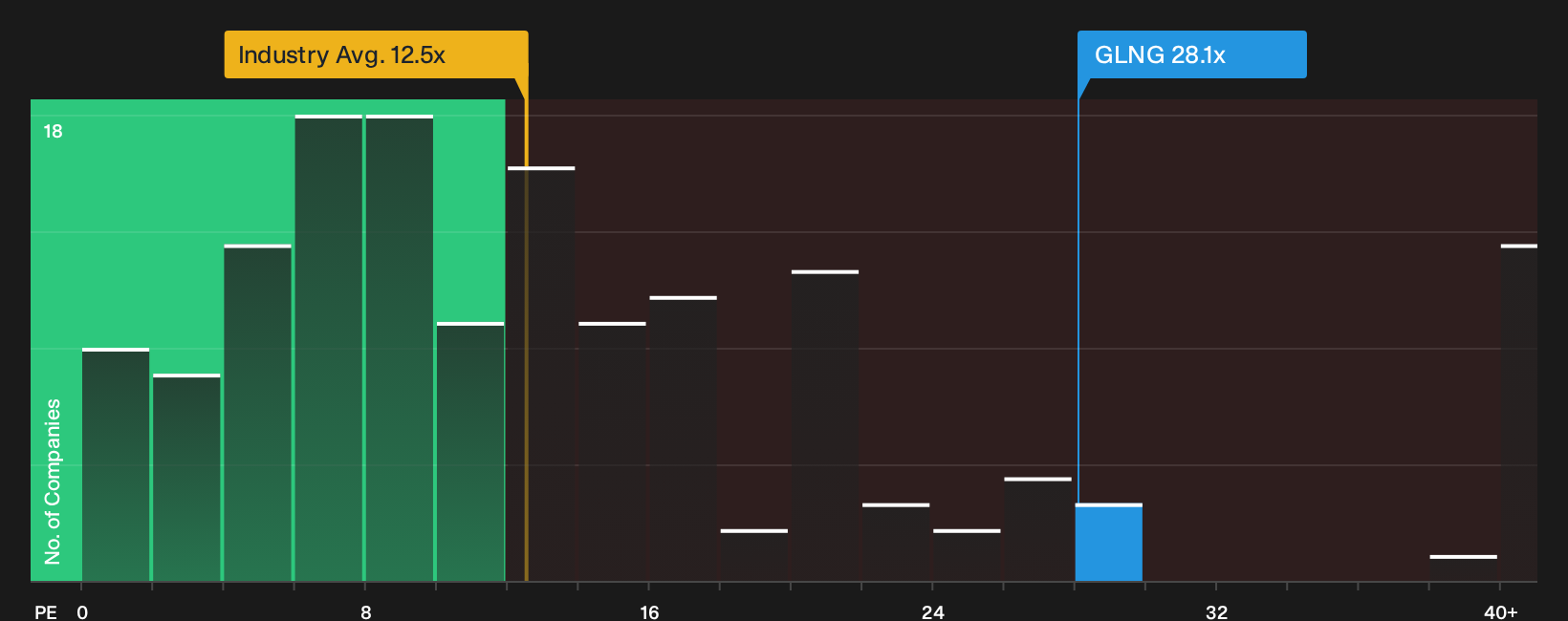1568x621 pixels.
Task: Click the '24' x-axis tick label
Action: tap(933, 611)
